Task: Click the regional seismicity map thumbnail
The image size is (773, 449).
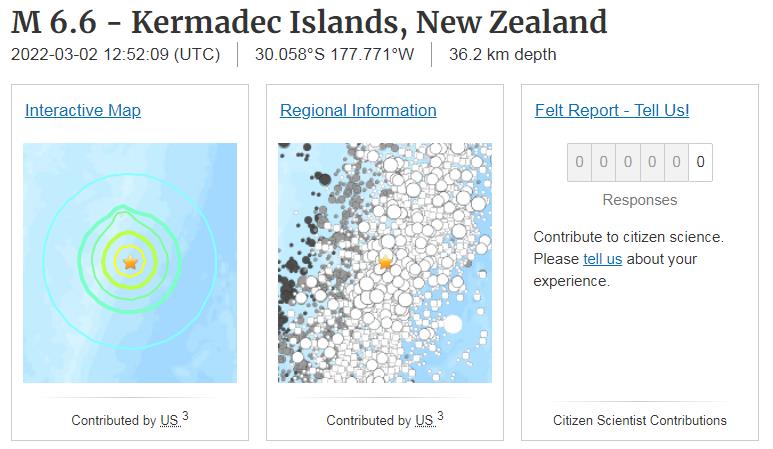Action: pyautogui.click(x=385, y=263)
